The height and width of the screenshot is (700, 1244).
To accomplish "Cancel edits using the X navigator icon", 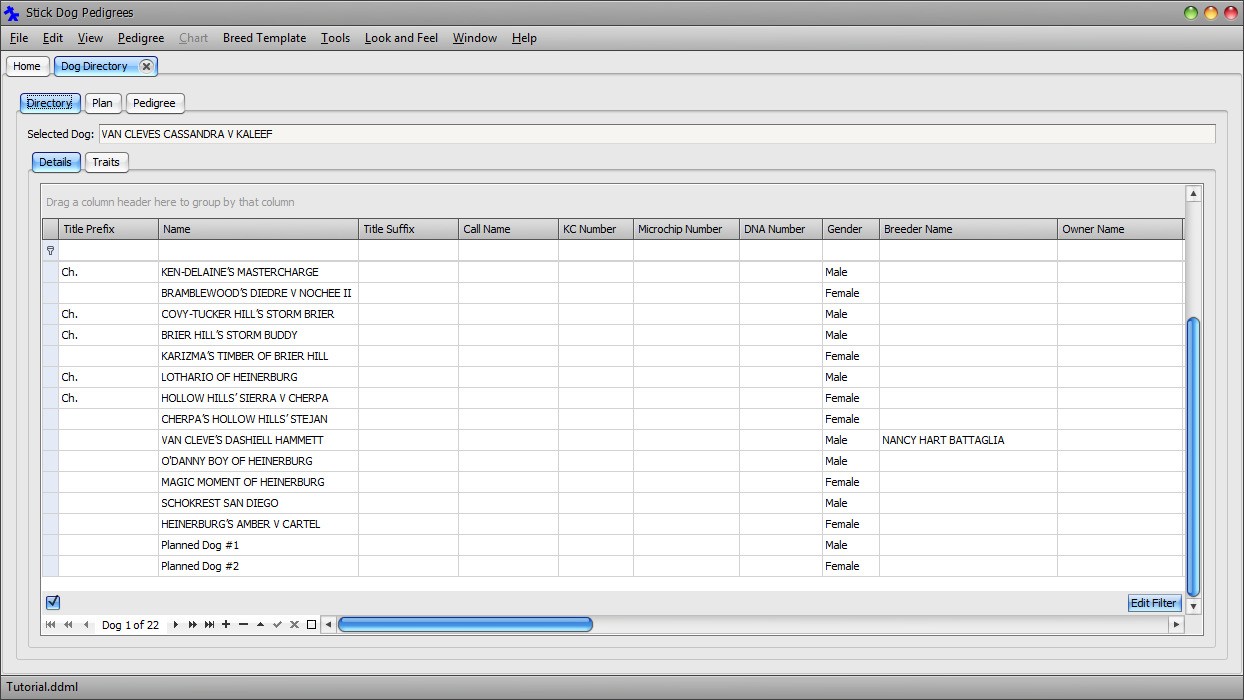I will 294,624.
